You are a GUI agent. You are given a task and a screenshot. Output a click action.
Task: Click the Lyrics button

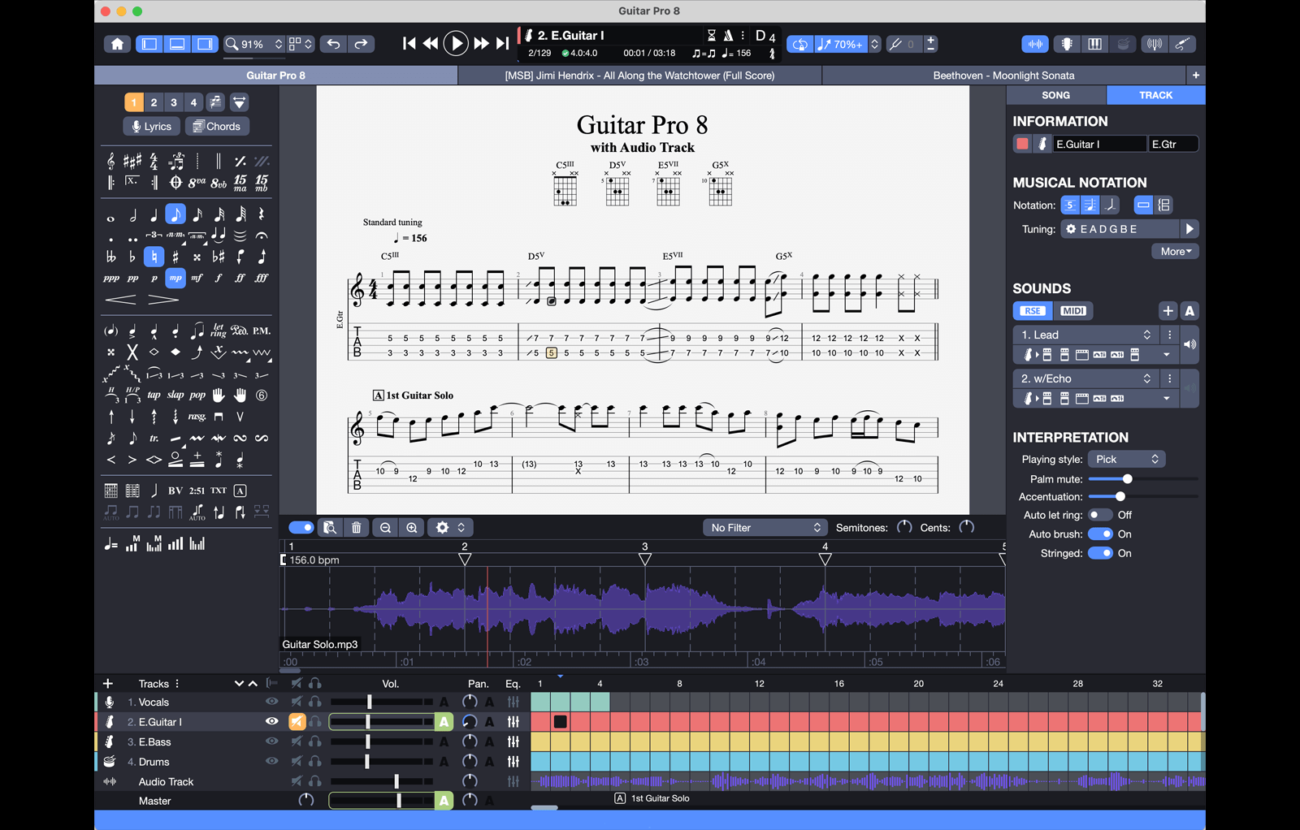[150, 126]
